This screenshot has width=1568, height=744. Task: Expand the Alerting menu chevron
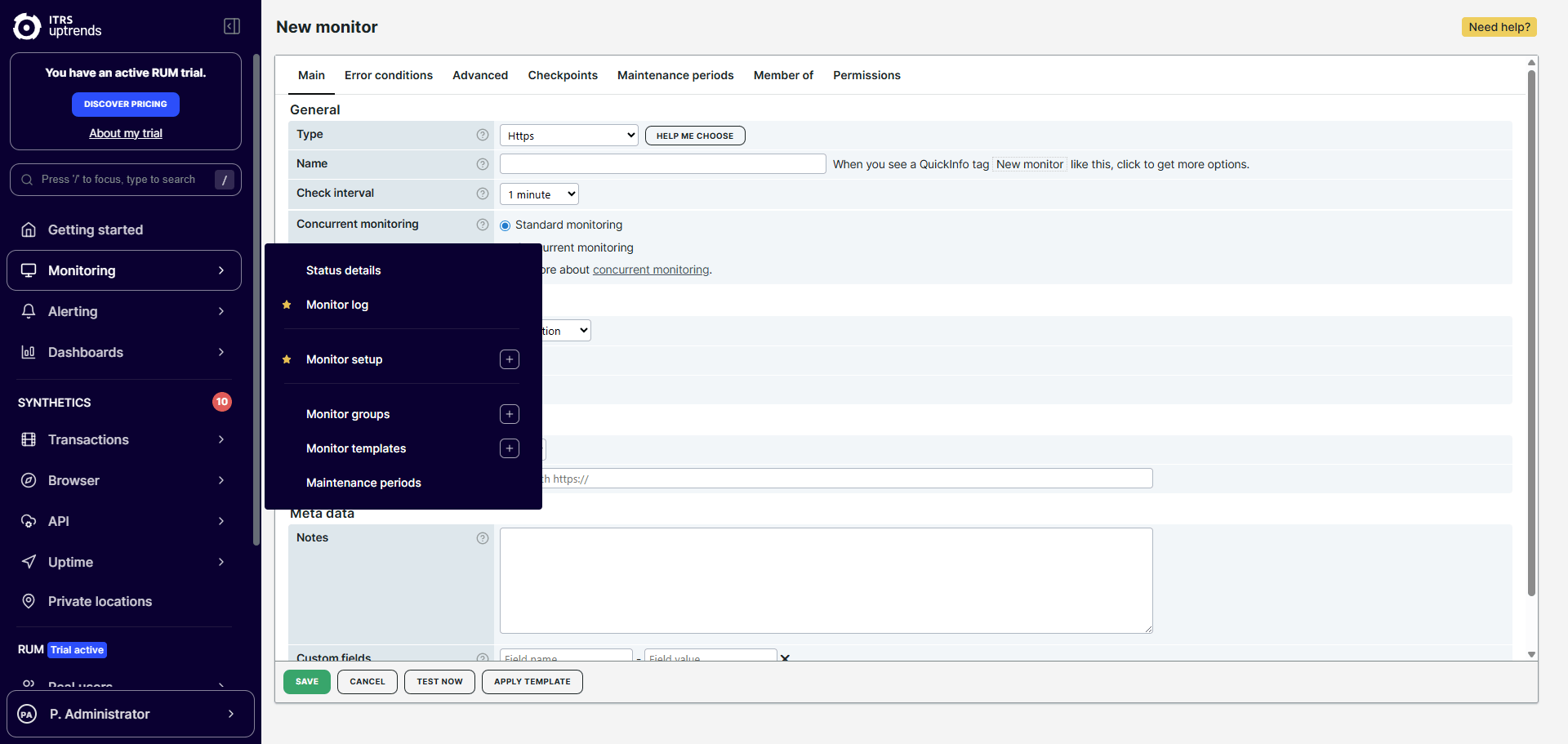221,311
